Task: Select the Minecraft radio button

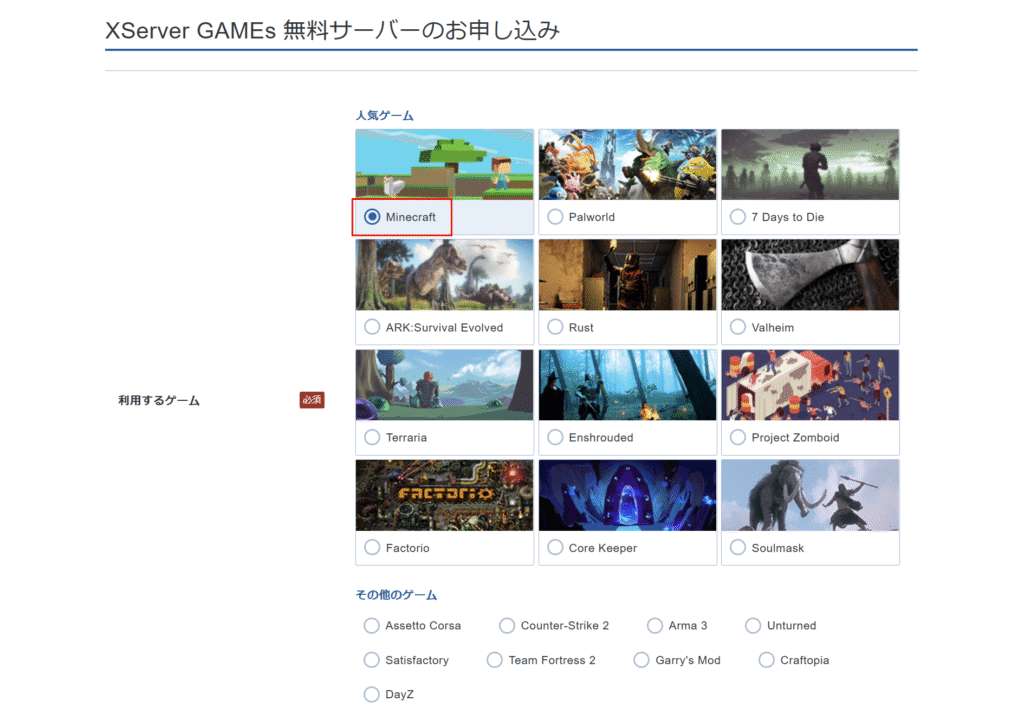Action: pos(372,217)
